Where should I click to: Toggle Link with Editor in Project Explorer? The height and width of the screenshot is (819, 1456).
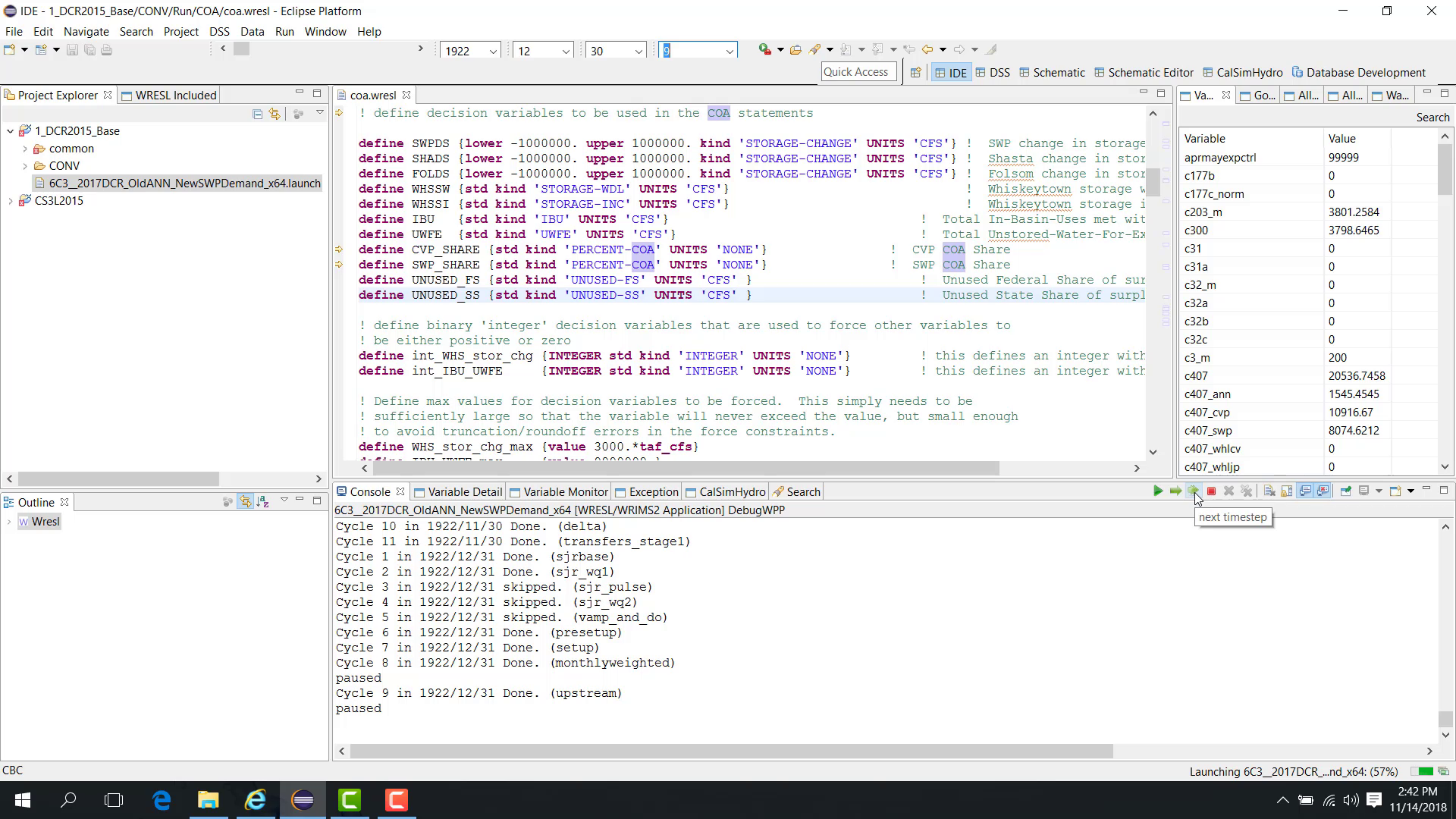pos(275,114)
